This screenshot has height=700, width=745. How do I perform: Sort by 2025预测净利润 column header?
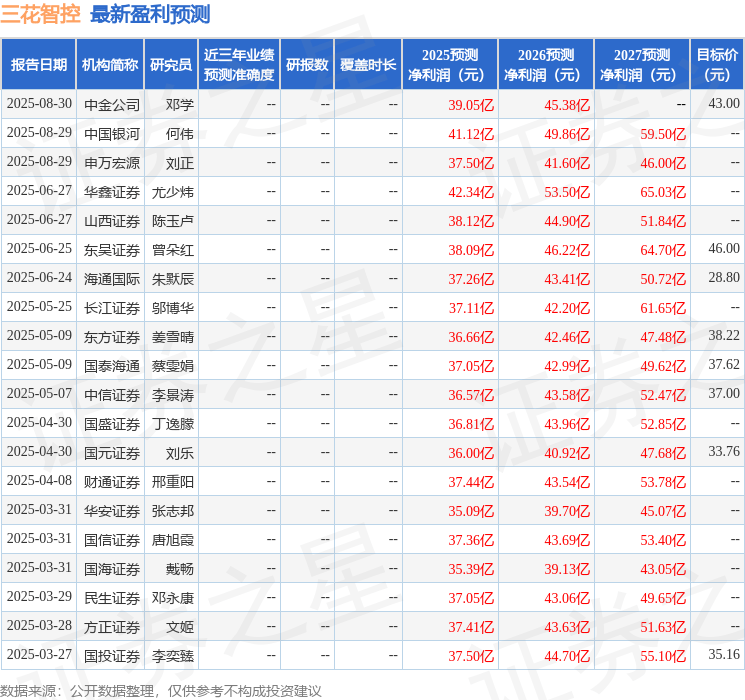(450, 64)
